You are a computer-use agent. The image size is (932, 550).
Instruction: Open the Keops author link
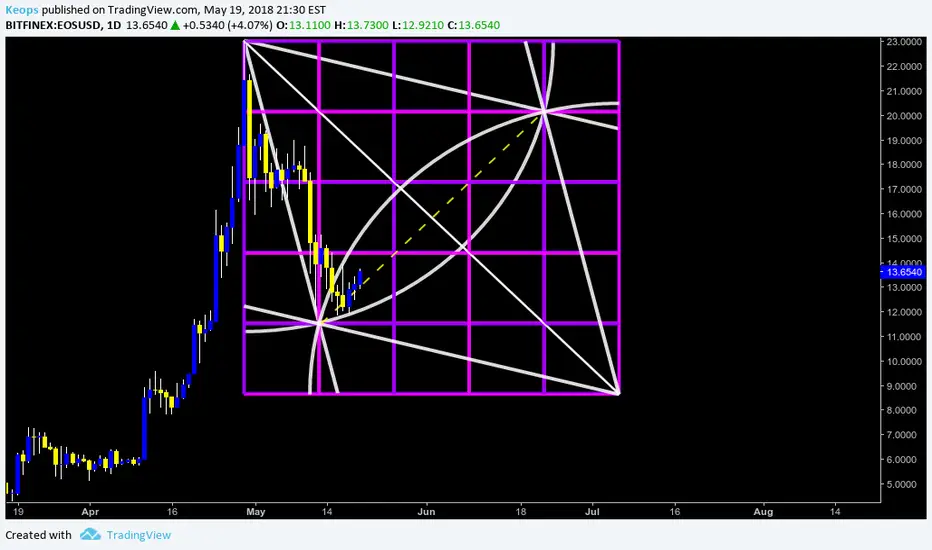click(x=22, y=10)
